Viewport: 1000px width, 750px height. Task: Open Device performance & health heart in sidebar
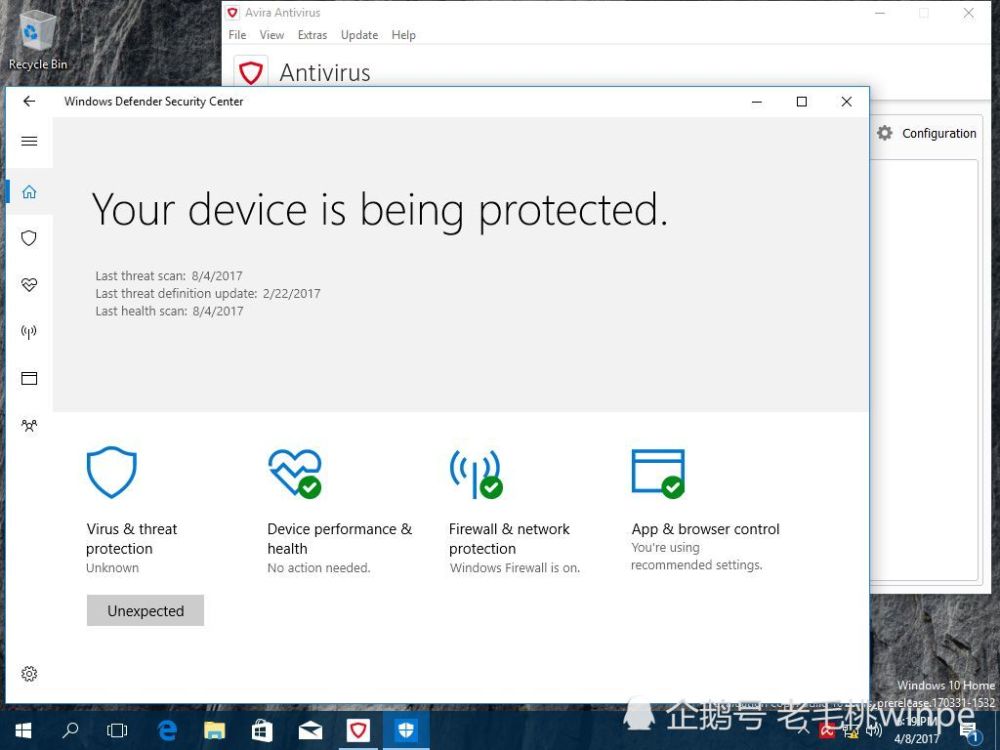[29, 284]
